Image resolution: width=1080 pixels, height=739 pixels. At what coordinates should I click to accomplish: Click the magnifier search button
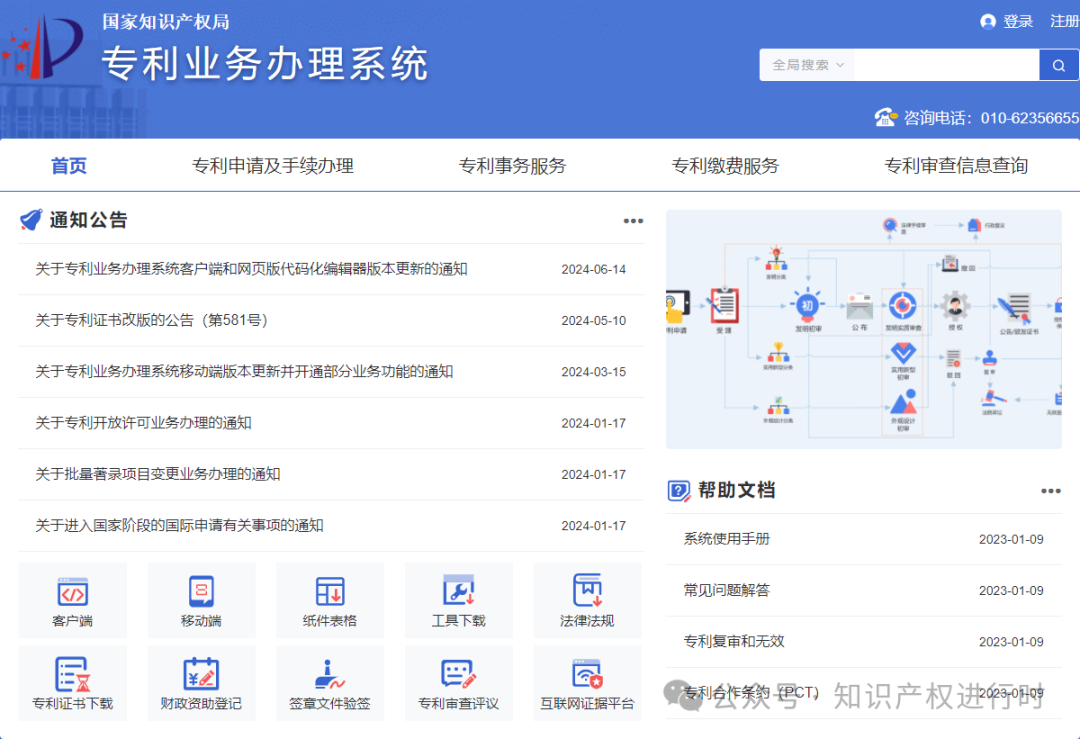click(1059, 65)
